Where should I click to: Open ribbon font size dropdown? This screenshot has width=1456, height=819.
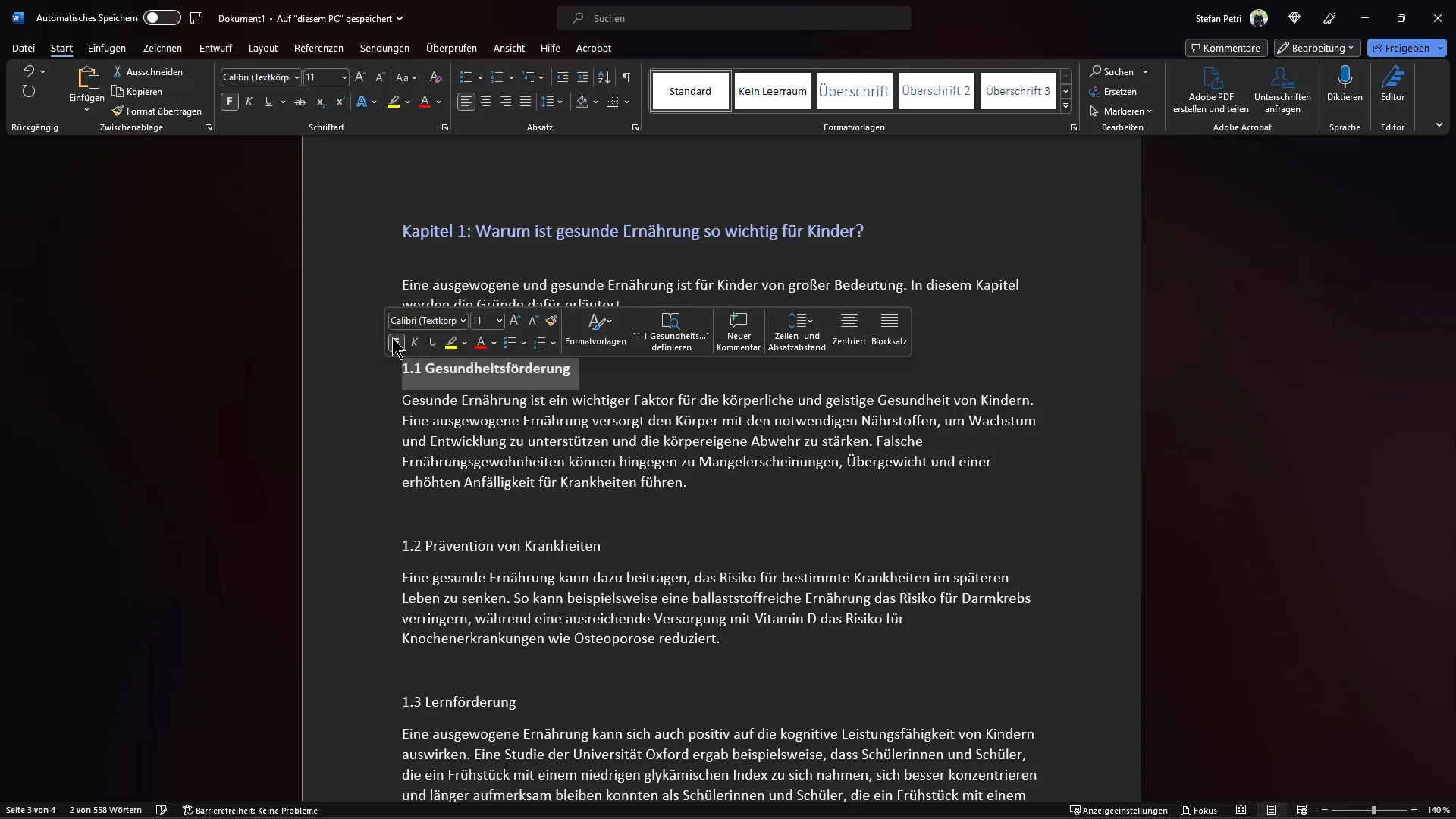pyautogui.click(x=344, y=77)
